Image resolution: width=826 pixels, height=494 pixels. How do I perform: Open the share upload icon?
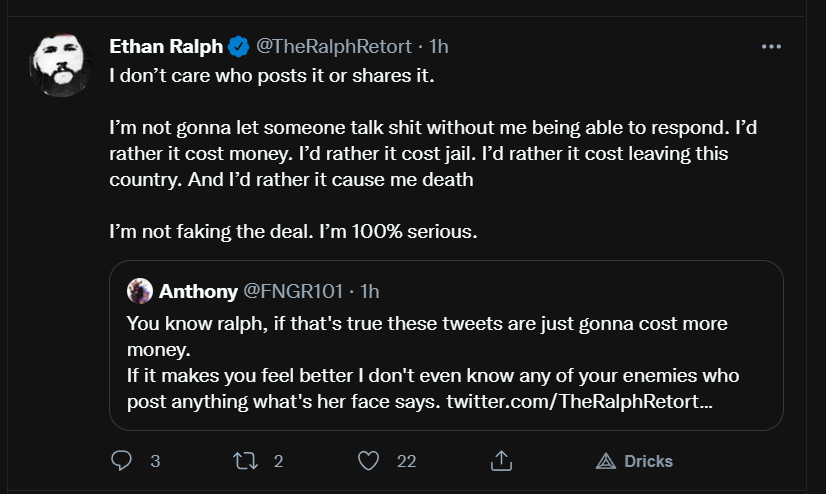(x=501, y=460)
